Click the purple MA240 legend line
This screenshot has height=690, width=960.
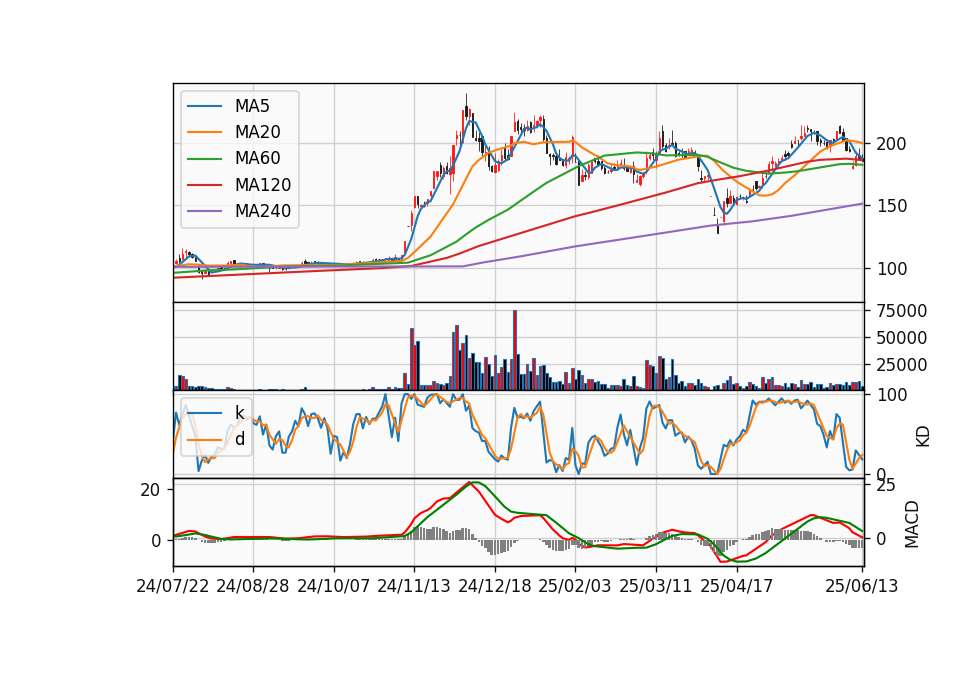[x=204, y=211]
